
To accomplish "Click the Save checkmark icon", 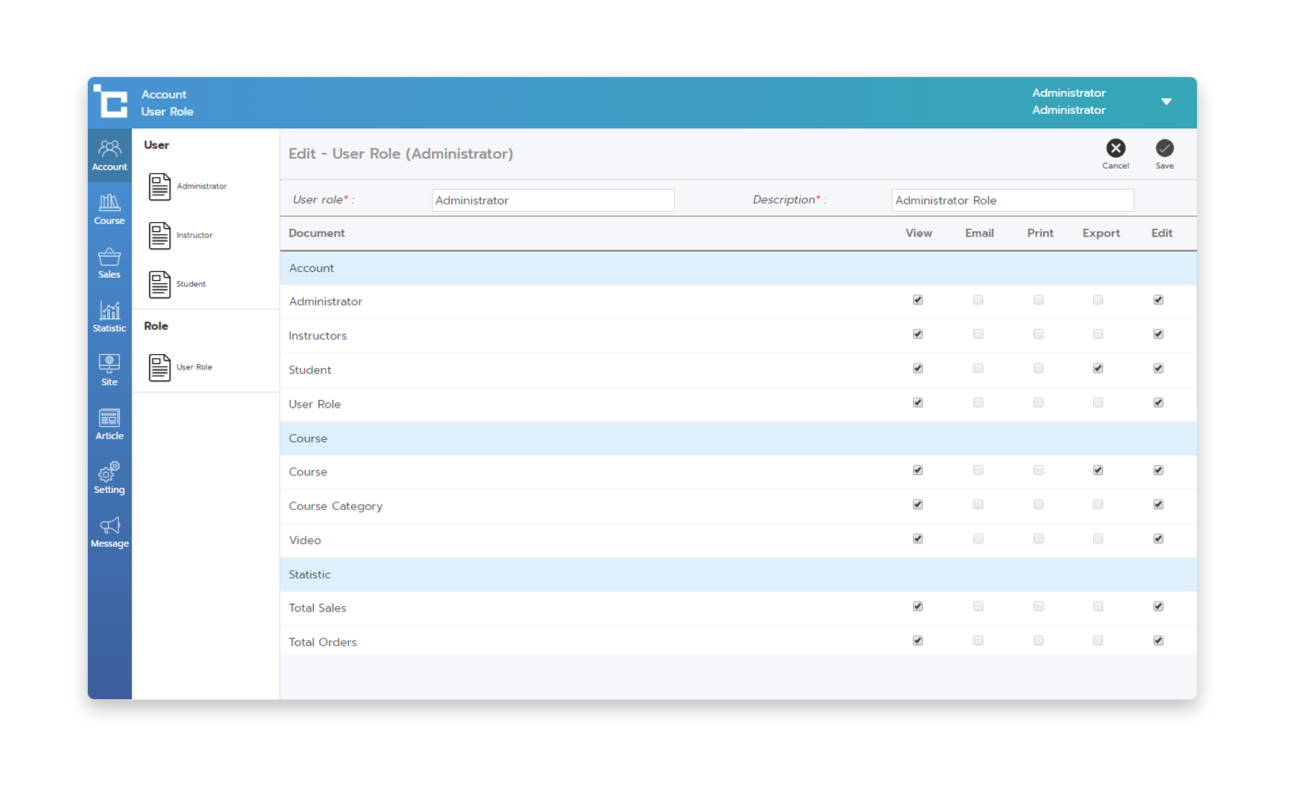I will click(1164, 149).
